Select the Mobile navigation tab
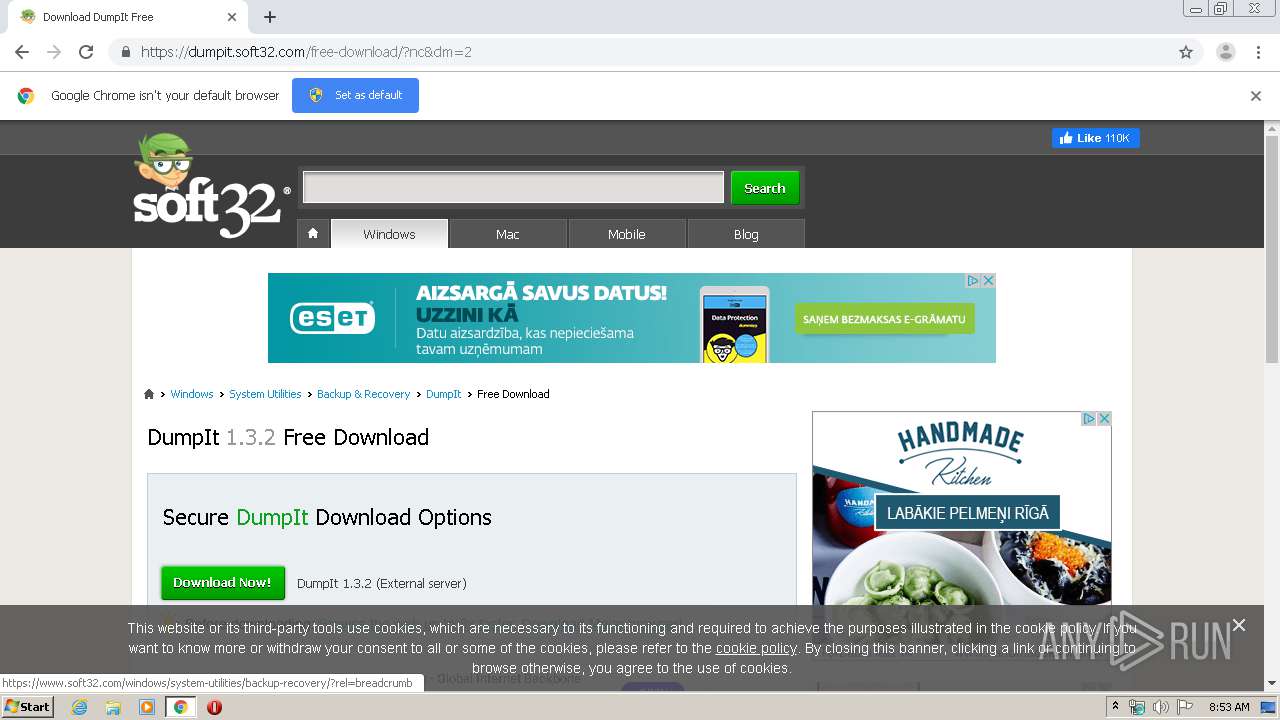The width and height of the screenshot is (1280, 720). click(627, 234)
